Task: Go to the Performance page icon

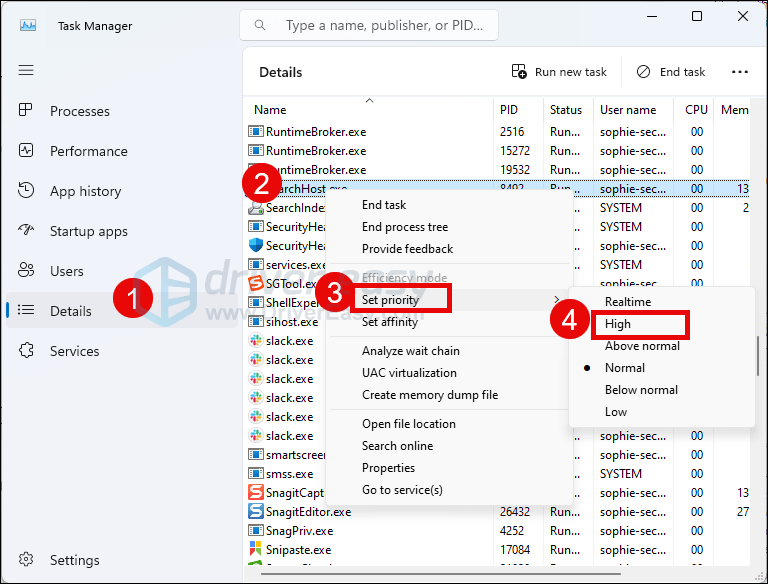Action: click(x=27, y=151)
